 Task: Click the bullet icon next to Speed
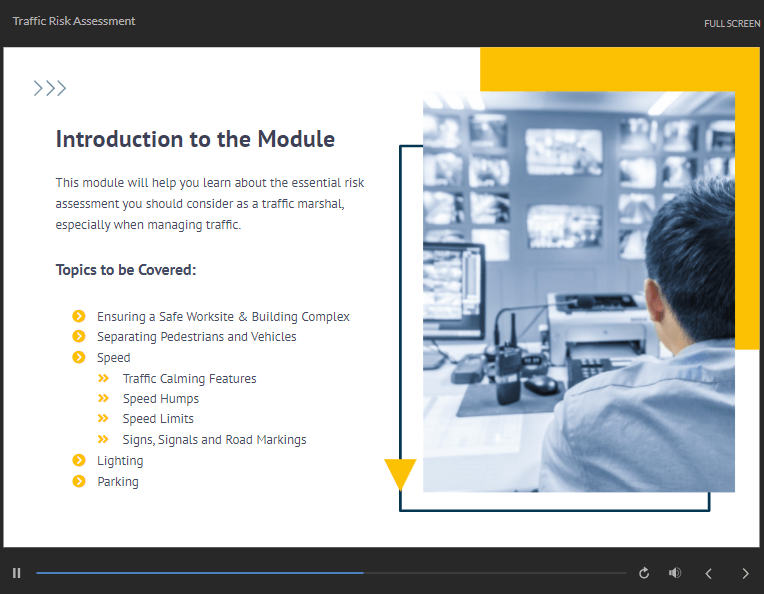click(x=79, y=357)
